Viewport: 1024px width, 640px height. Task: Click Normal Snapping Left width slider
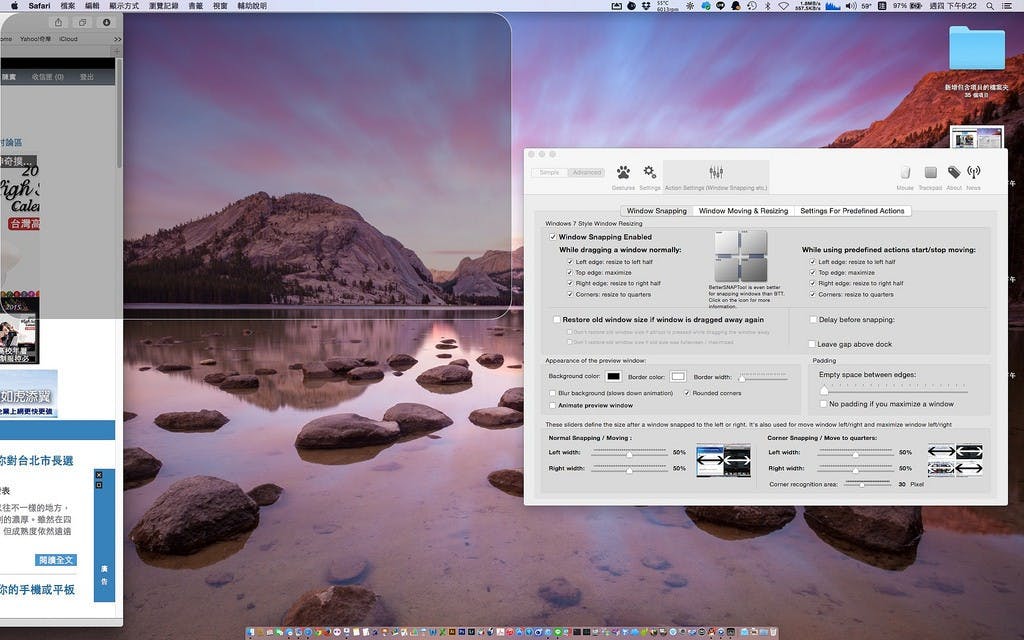(630, 453)
